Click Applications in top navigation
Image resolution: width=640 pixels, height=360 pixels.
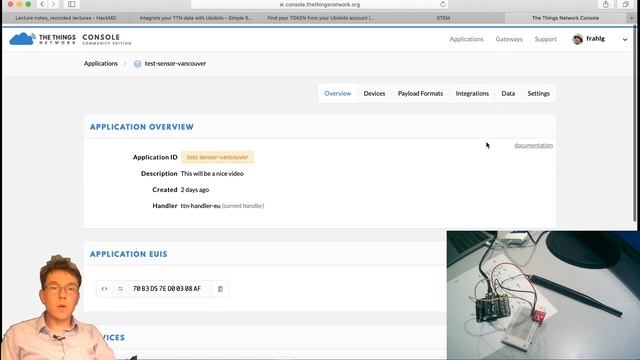click(x=466, y=39)
